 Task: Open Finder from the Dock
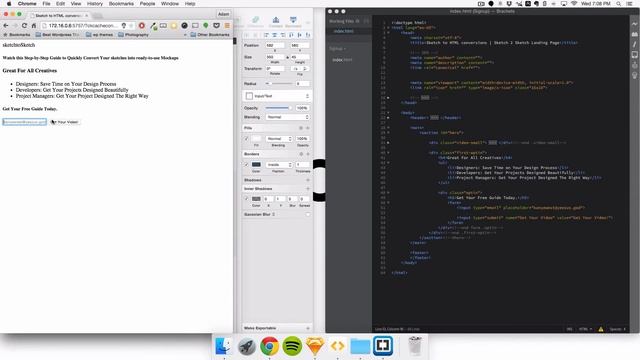click(224, 346)
